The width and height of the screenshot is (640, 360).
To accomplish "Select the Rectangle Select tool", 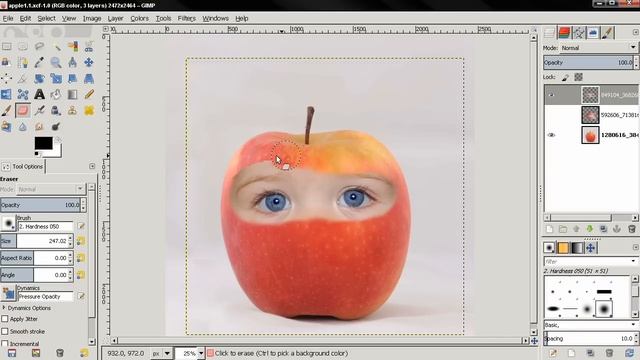I will click(7, 46).
